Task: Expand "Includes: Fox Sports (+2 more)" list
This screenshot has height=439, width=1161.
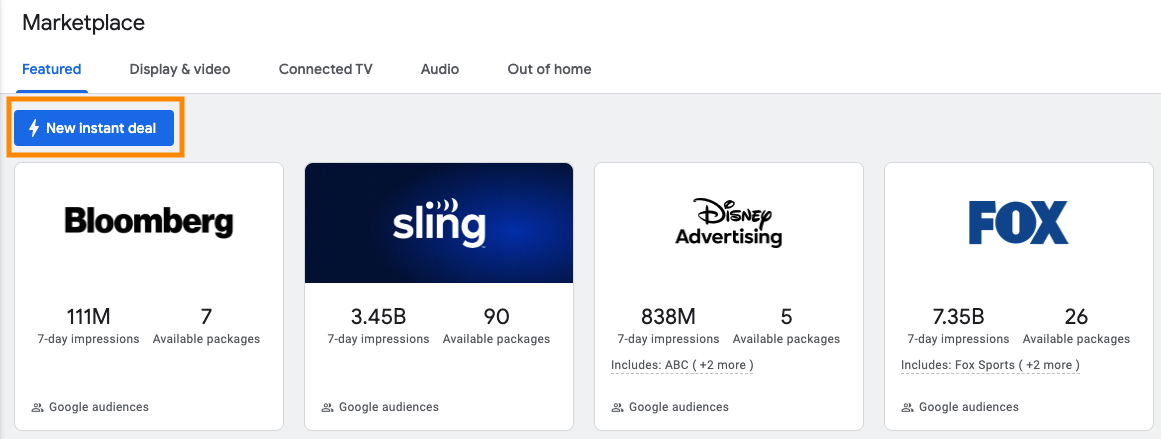Action: tap(990, 365)
